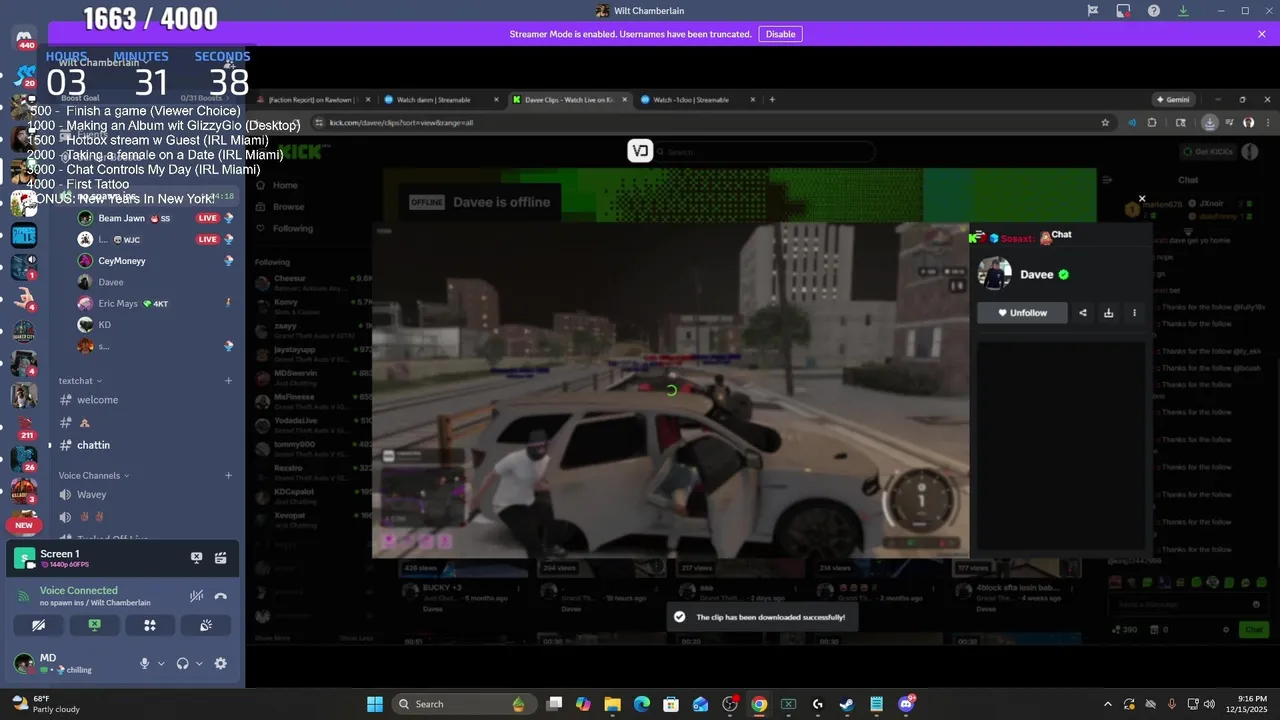Open Microsoft Edge from taskbar
This screenshot has width=1280, height=720.
642,704
